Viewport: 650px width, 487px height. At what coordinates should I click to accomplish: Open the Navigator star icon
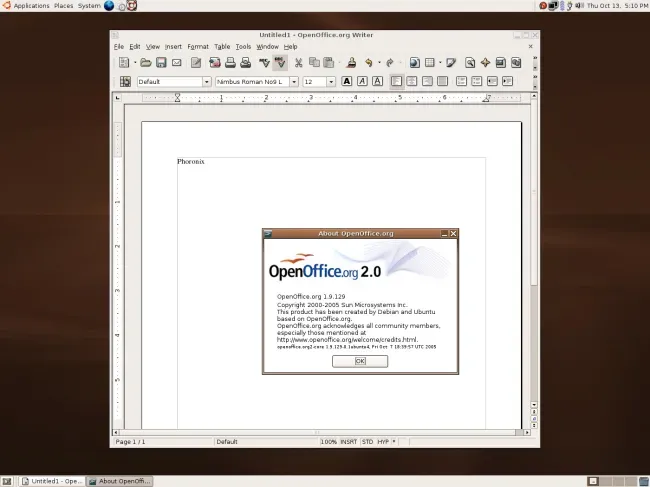(x=485, y=63)
